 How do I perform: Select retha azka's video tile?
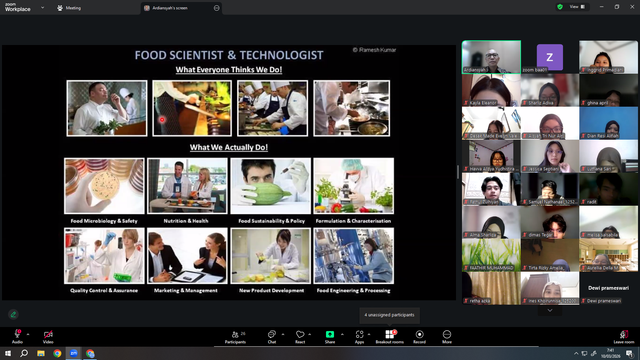[x=491, y=288]
